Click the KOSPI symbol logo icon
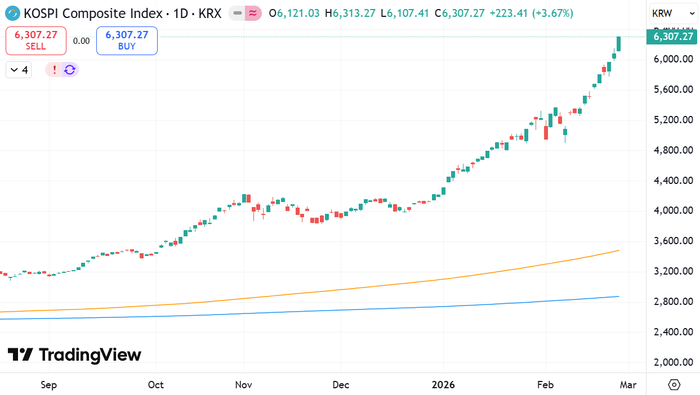This screenshot has height=395, width=700. tap(12, 13)
